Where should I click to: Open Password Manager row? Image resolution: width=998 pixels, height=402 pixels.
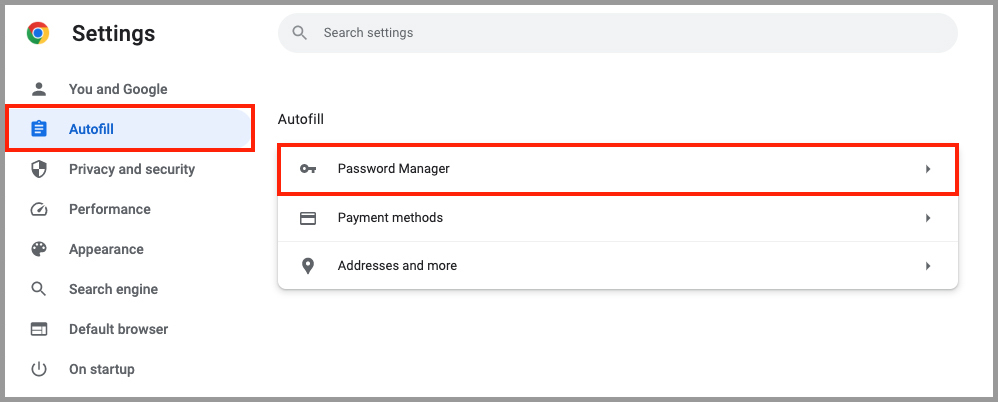tap(617, 169)
